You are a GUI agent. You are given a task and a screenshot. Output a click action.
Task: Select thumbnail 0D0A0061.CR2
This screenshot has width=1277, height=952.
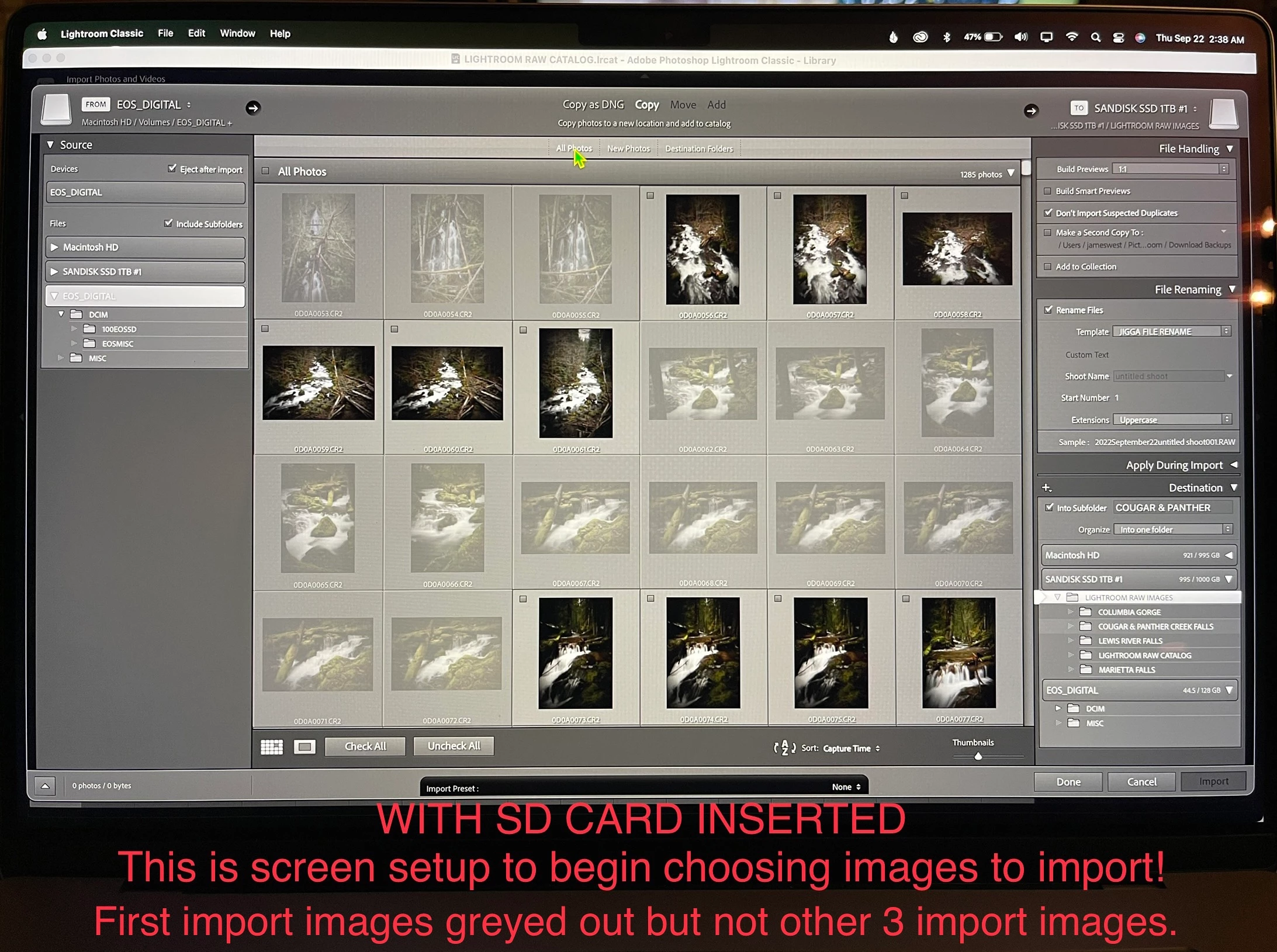[x=576, y=383]
